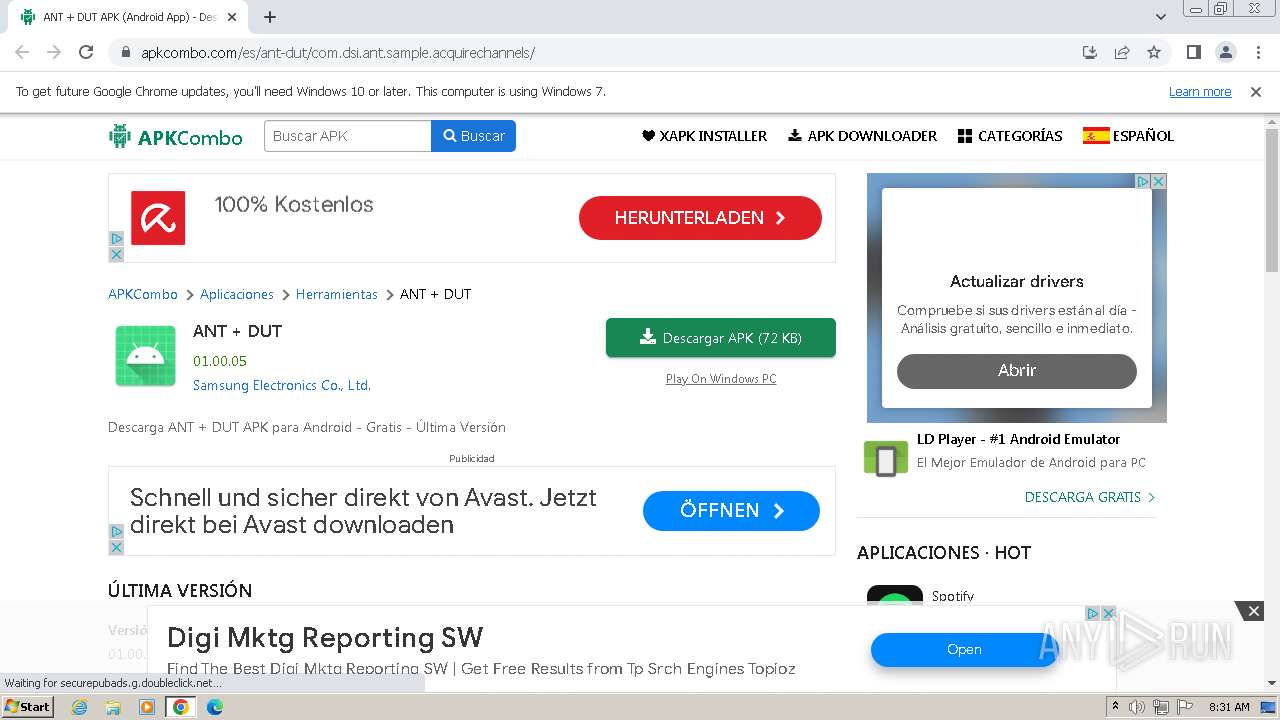Close the Actualizar drivers sidebar ad
Image resolution: width=1280 pixels, height=720 pixels.
(x=1159, y=181)
